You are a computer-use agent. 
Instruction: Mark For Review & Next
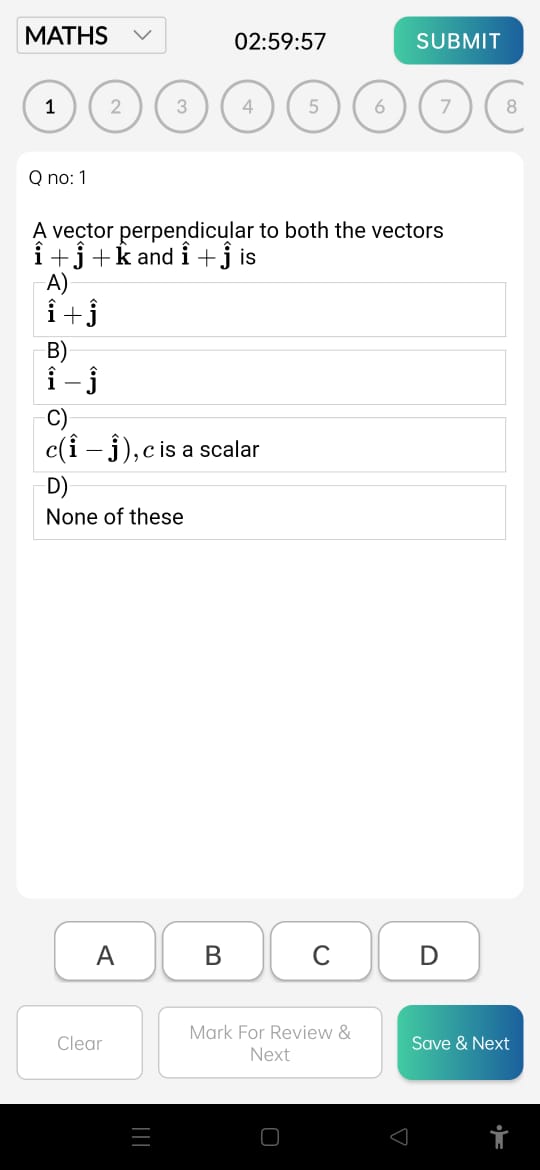click(270, 1042)
